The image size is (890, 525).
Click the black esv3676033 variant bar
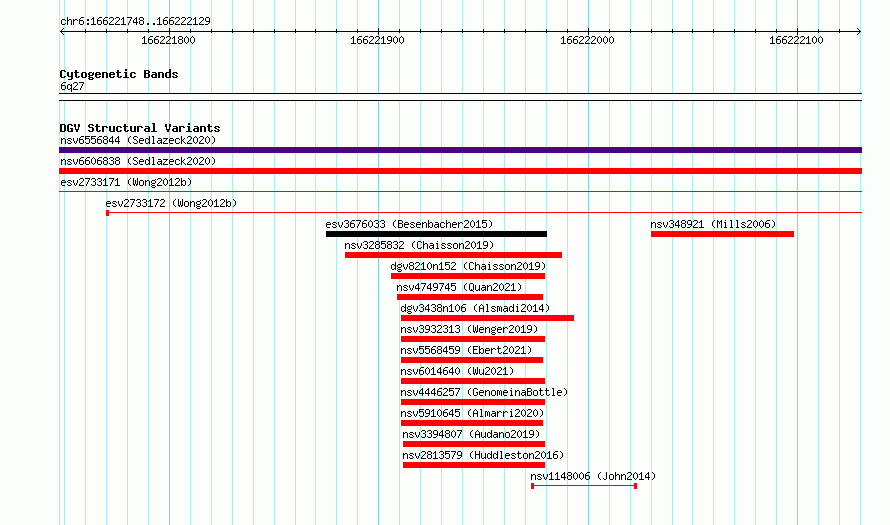click(436, 234)
